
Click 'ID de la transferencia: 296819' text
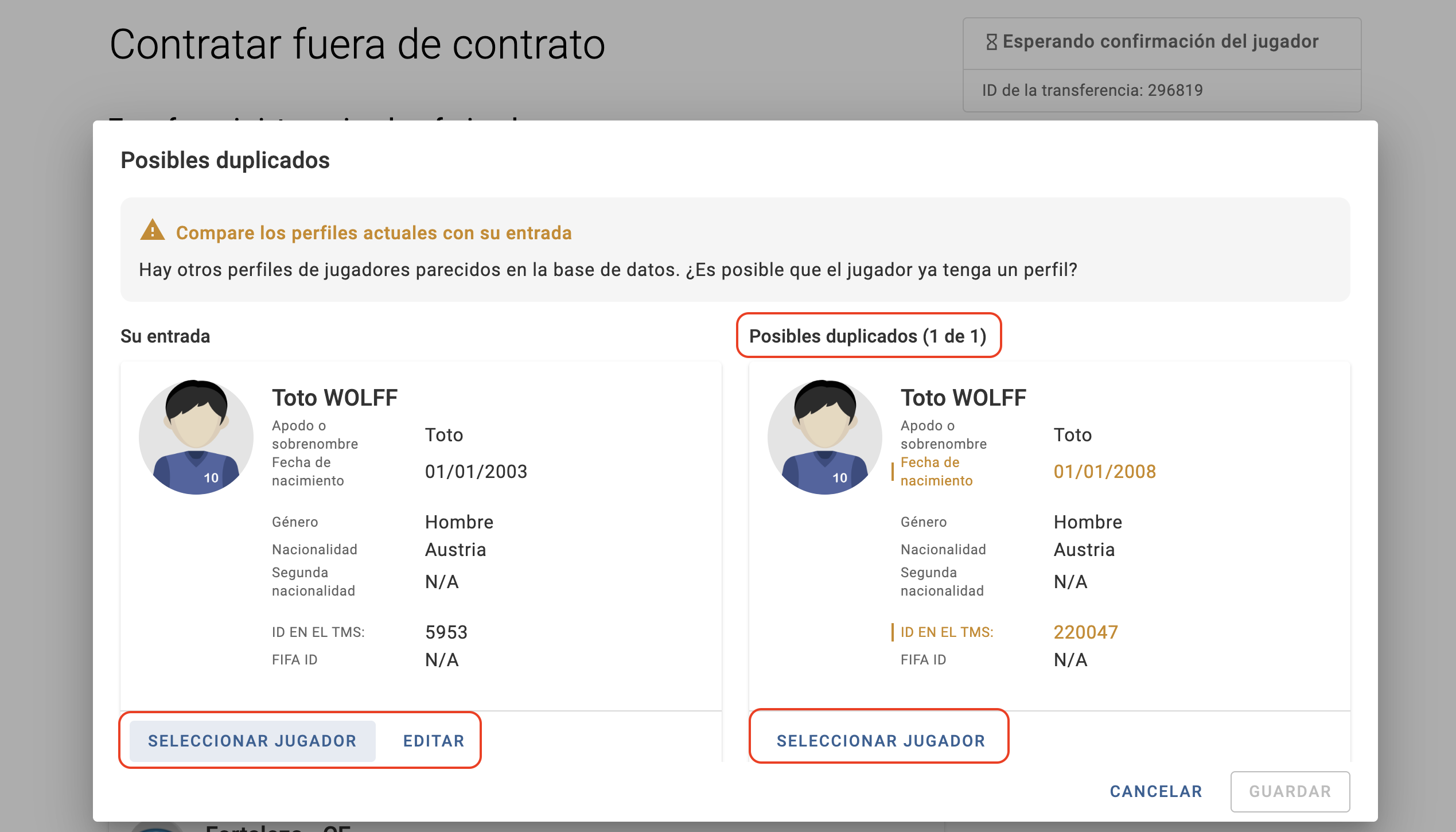pos(1092,90)
